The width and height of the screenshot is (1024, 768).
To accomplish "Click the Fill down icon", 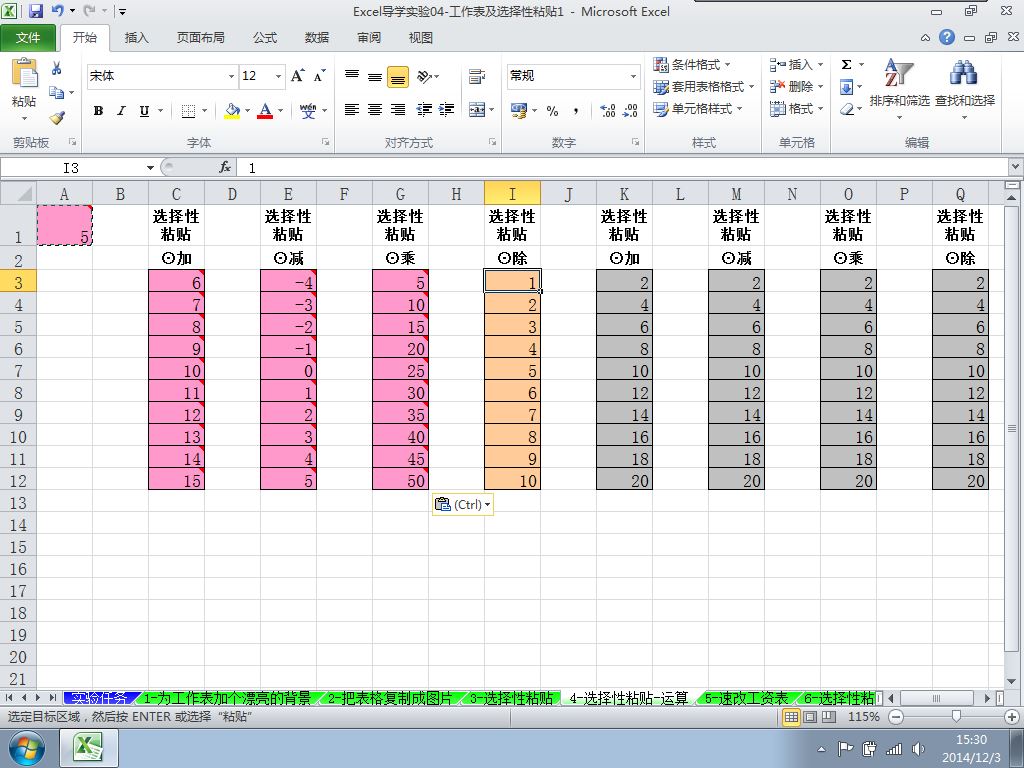I will [846, 87].
